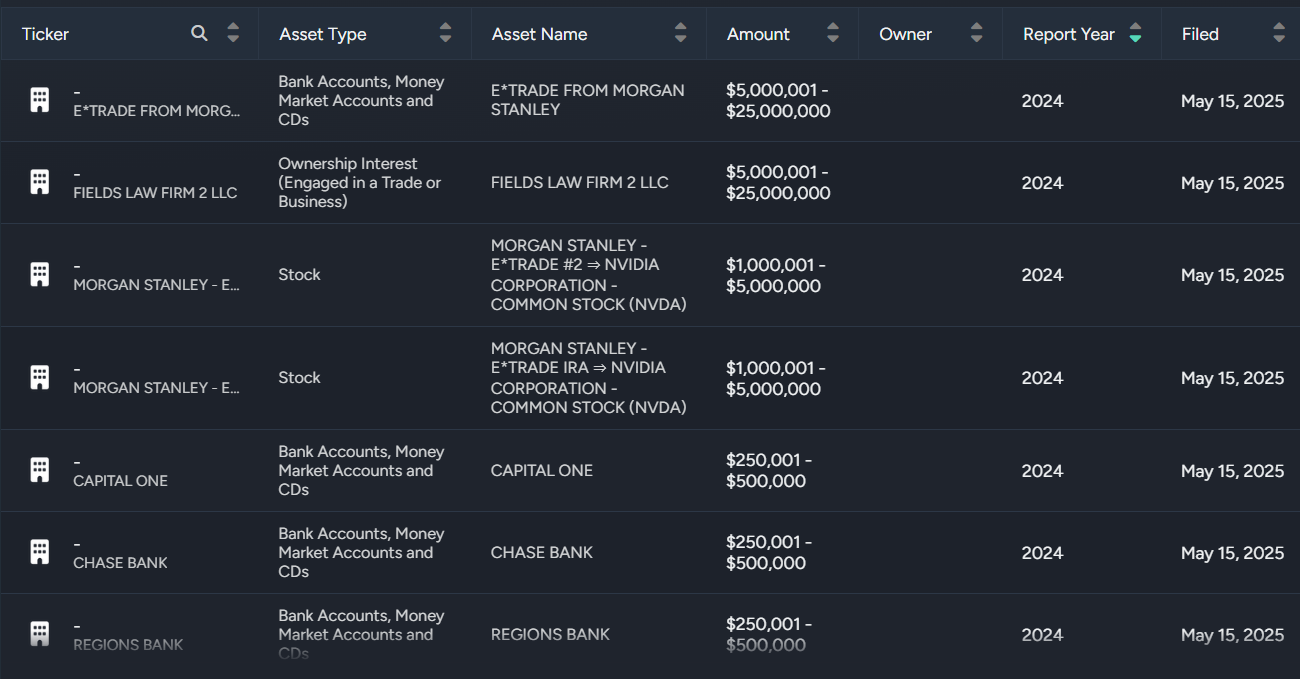
Task: Click building icon for E*TRADE IRA NVIDIA row
Action: pos(39,377)
